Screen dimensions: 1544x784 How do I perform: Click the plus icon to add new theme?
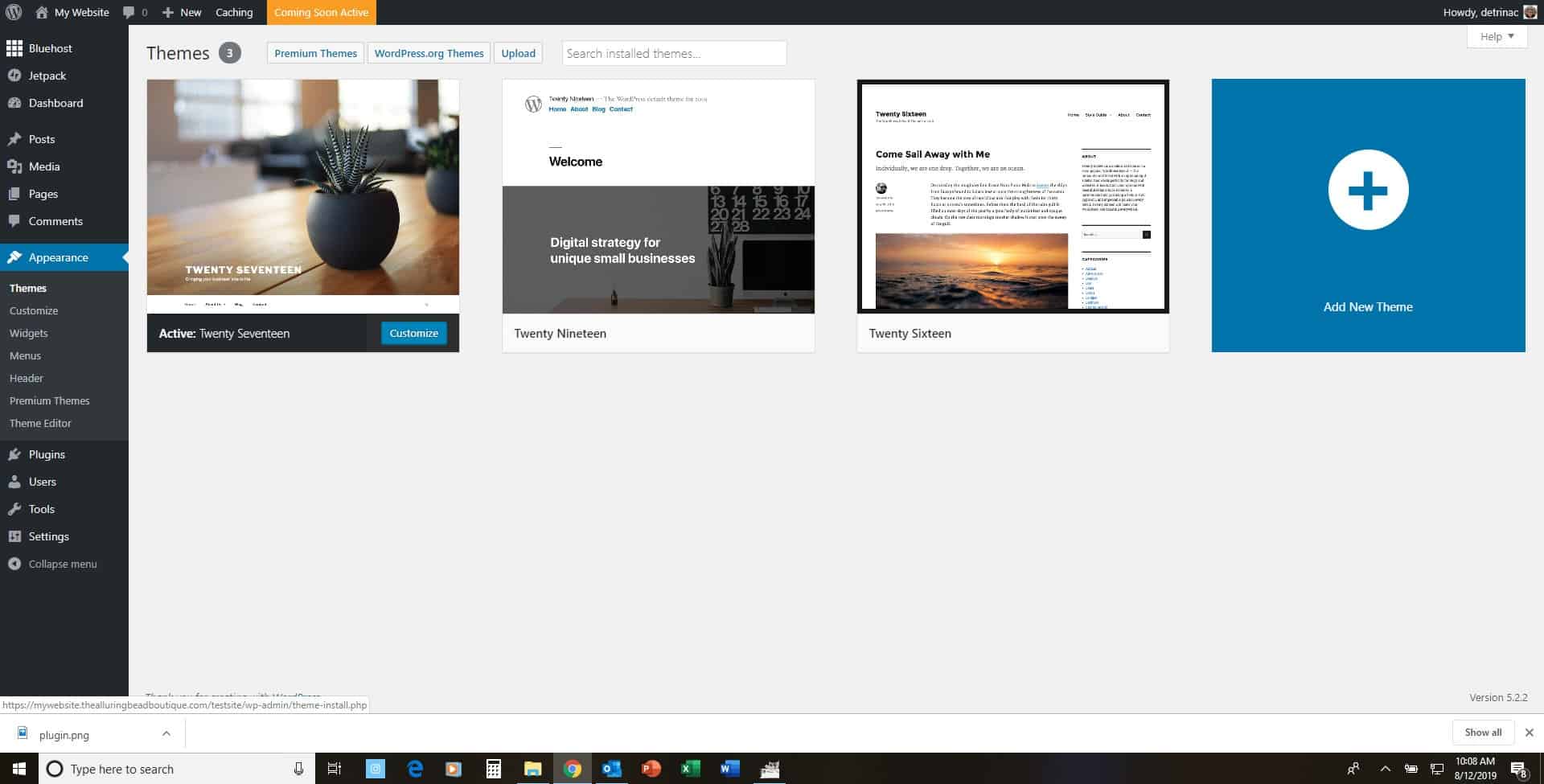coord(1367,191)
